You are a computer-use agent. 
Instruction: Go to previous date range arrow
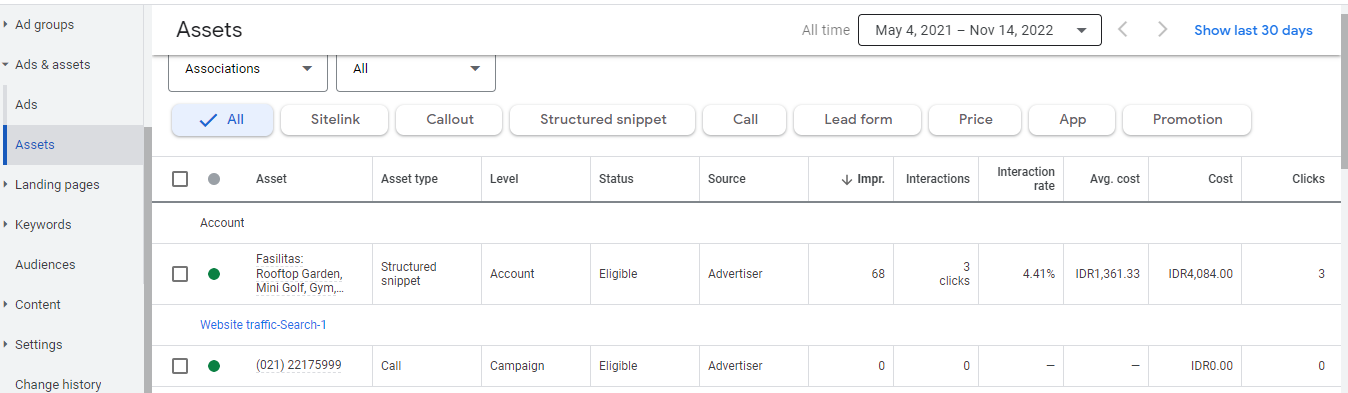1123,30
